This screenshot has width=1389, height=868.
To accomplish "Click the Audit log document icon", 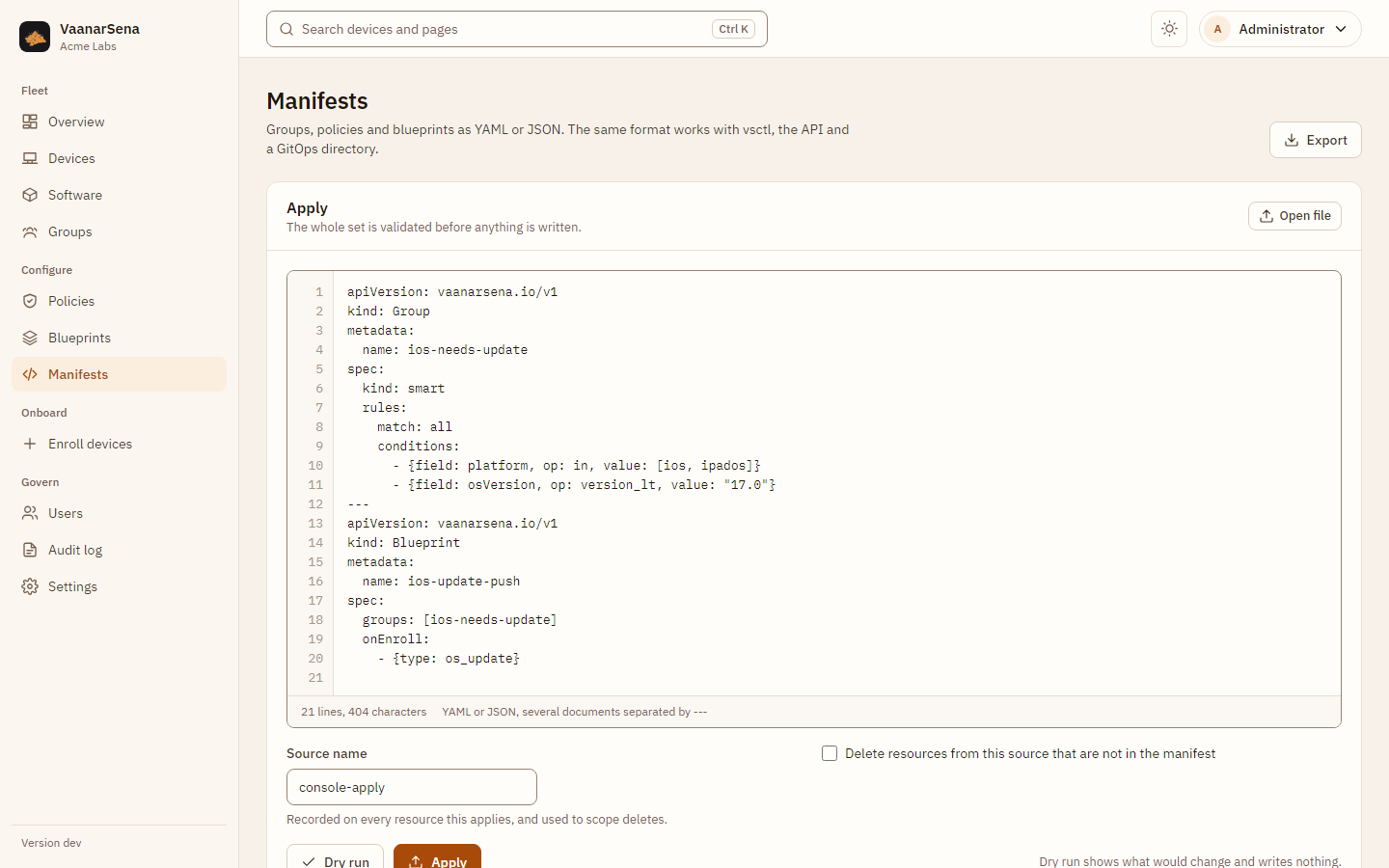I will click(30, 550).
